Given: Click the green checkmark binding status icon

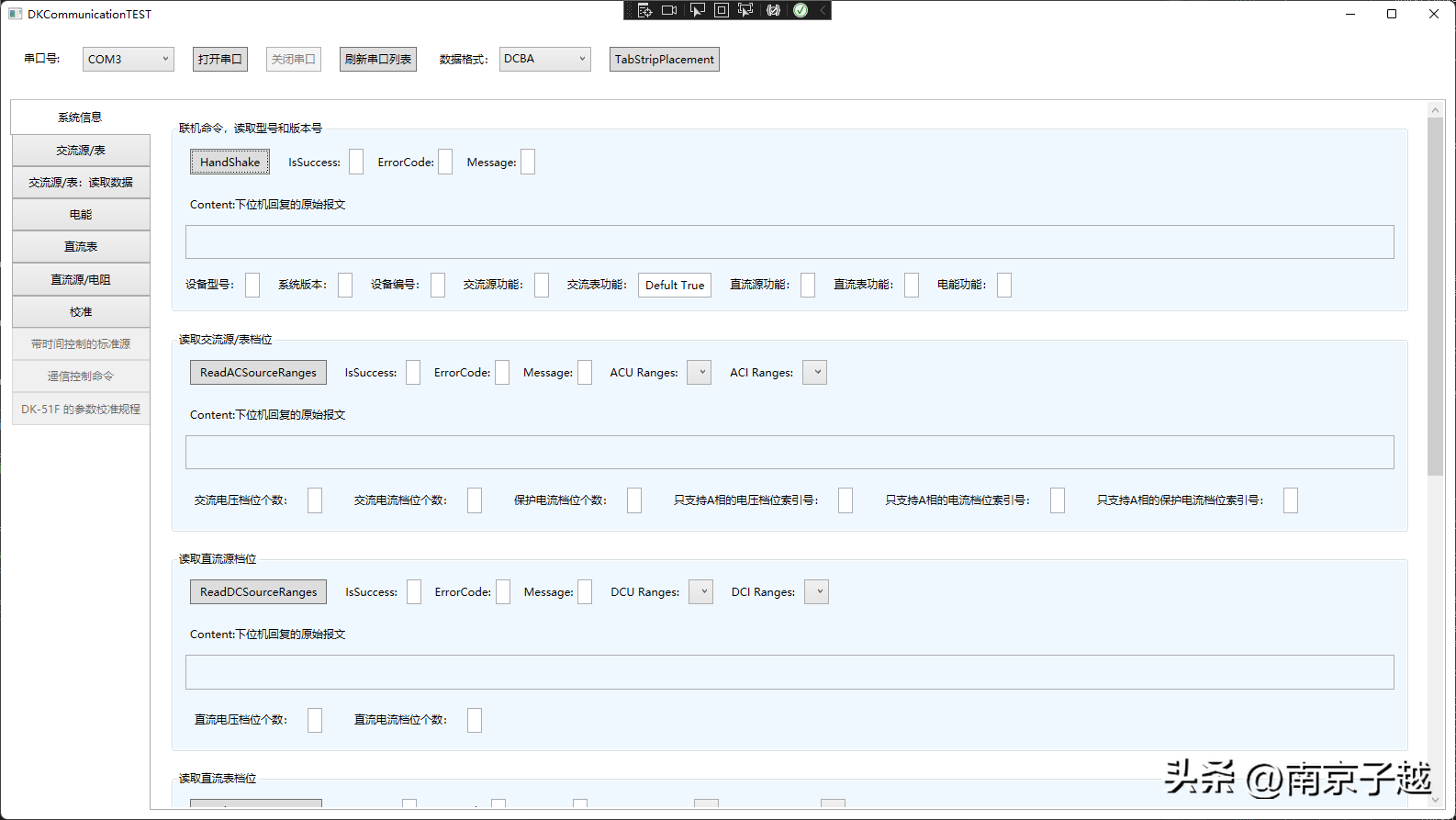Looking at the screenshot, I should 801,10.
